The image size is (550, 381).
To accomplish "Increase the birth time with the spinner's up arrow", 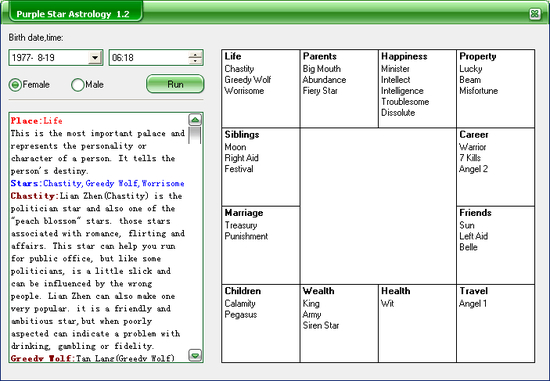I will pos(195,54).
